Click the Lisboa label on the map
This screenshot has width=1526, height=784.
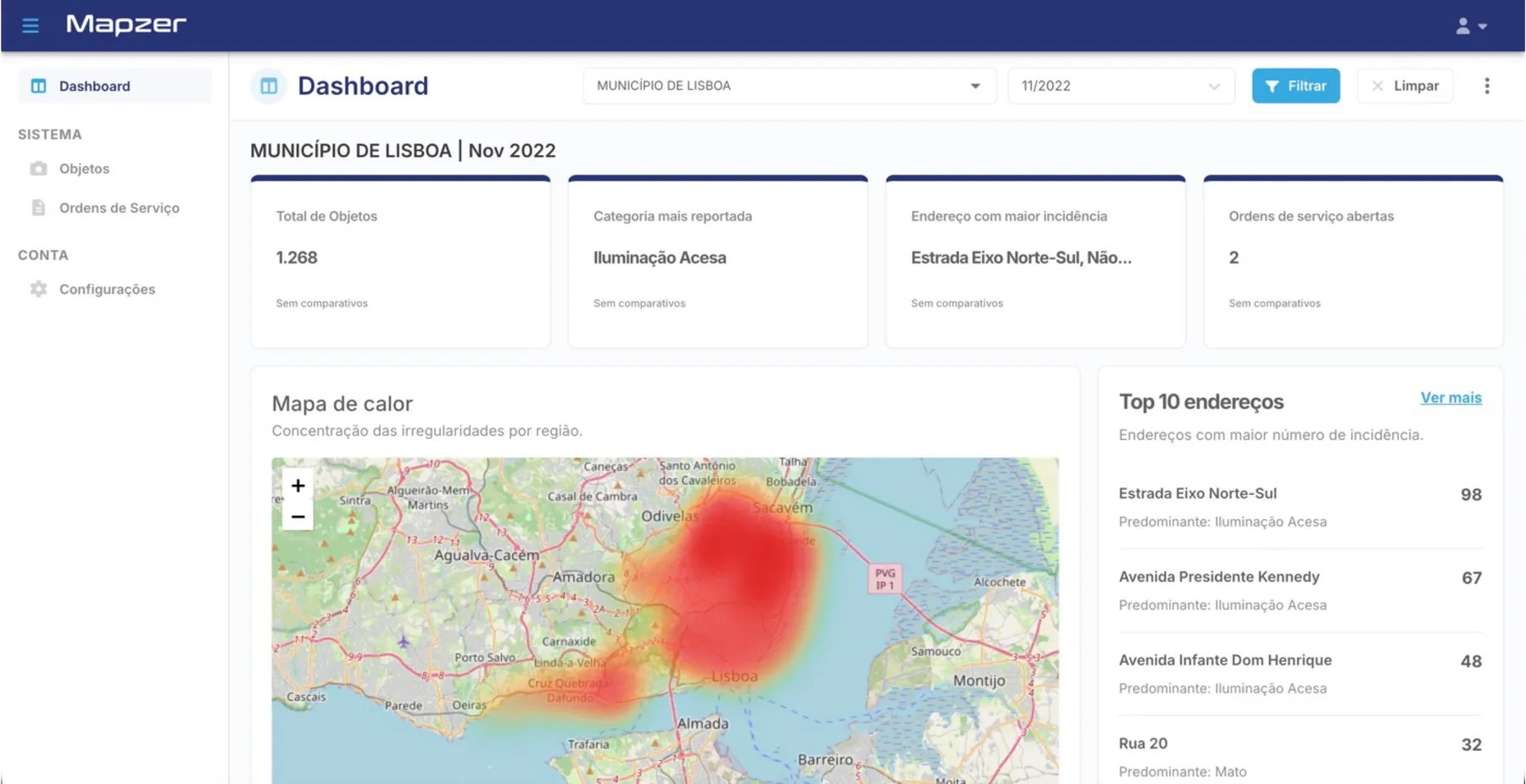(734, 676)
